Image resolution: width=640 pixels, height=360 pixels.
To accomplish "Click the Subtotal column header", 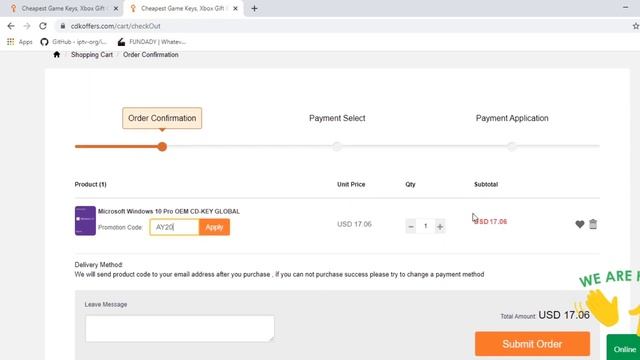I will click(x=486, y=184).
